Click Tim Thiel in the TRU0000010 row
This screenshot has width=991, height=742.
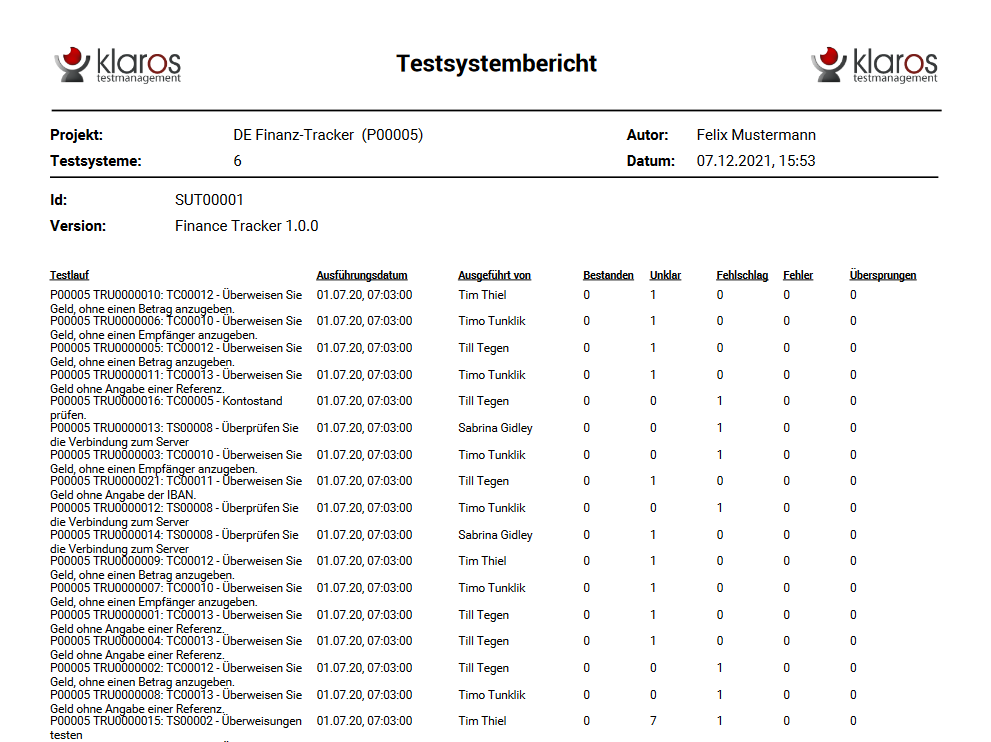[x=482, y=295]
